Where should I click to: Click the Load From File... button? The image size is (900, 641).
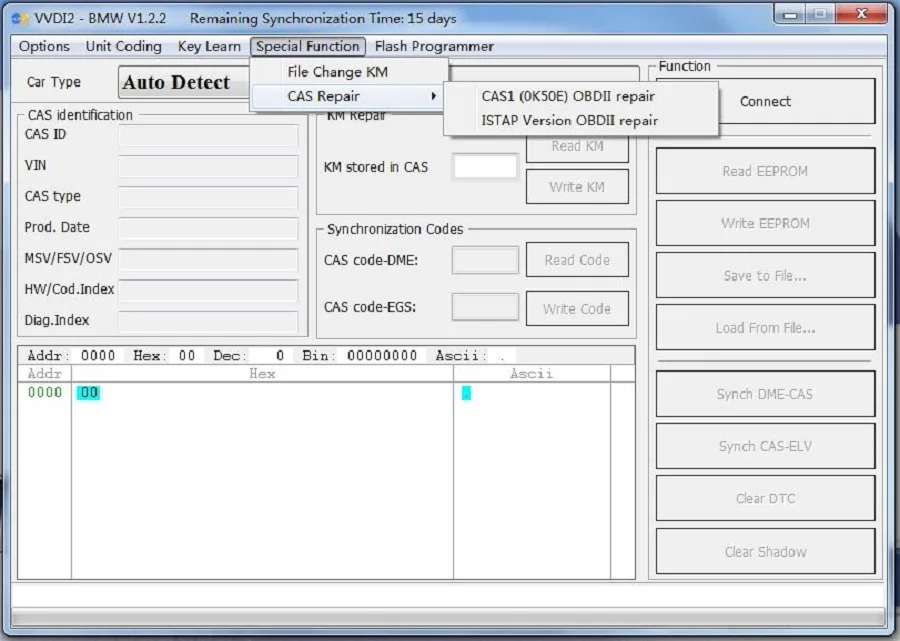tap(765, 328)
